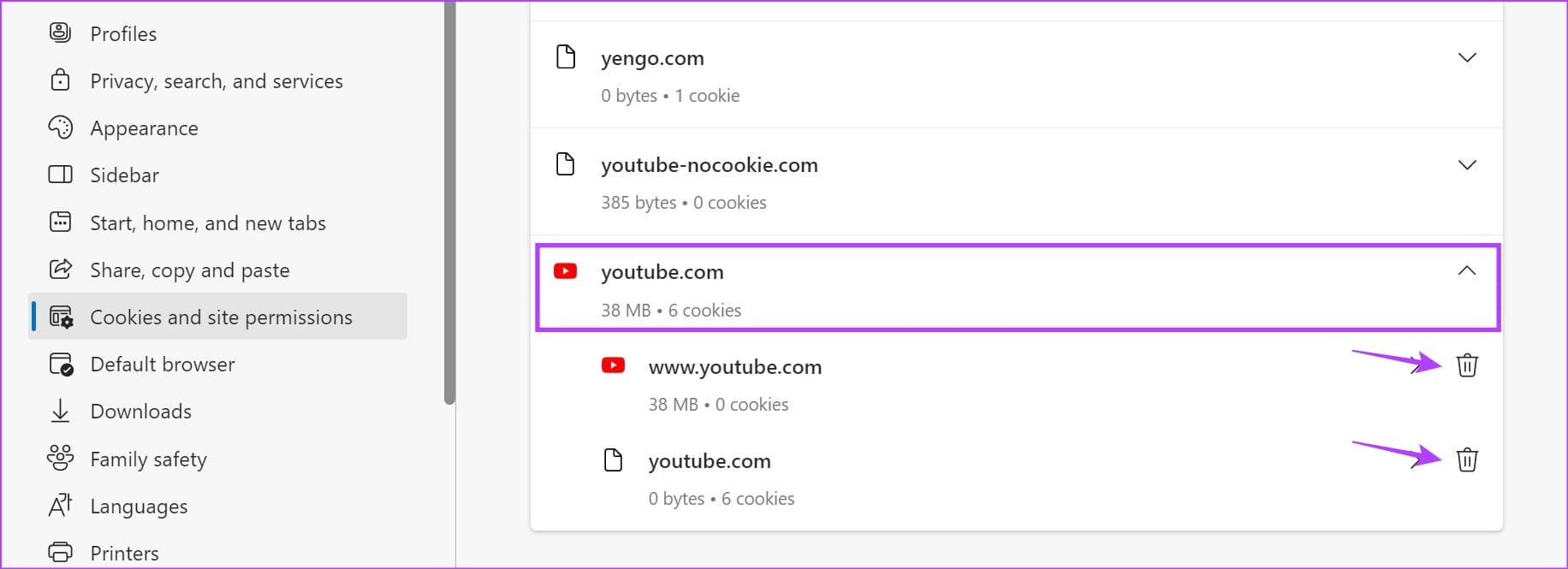Click the Default browser icon

tap(60, 364)
